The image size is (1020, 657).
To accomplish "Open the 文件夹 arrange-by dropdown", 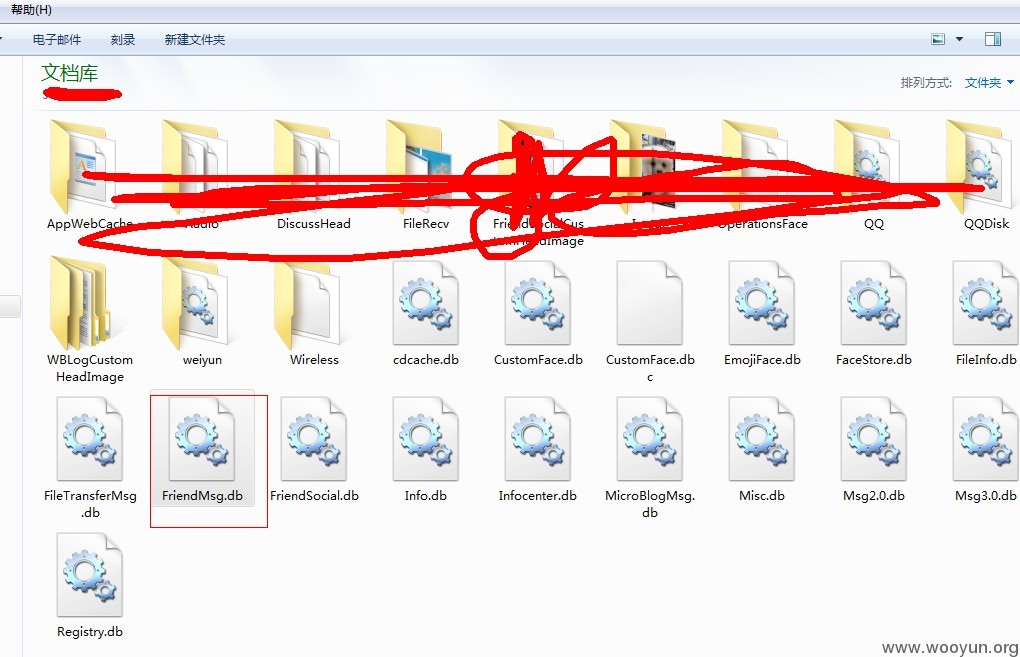I will 989,83.
